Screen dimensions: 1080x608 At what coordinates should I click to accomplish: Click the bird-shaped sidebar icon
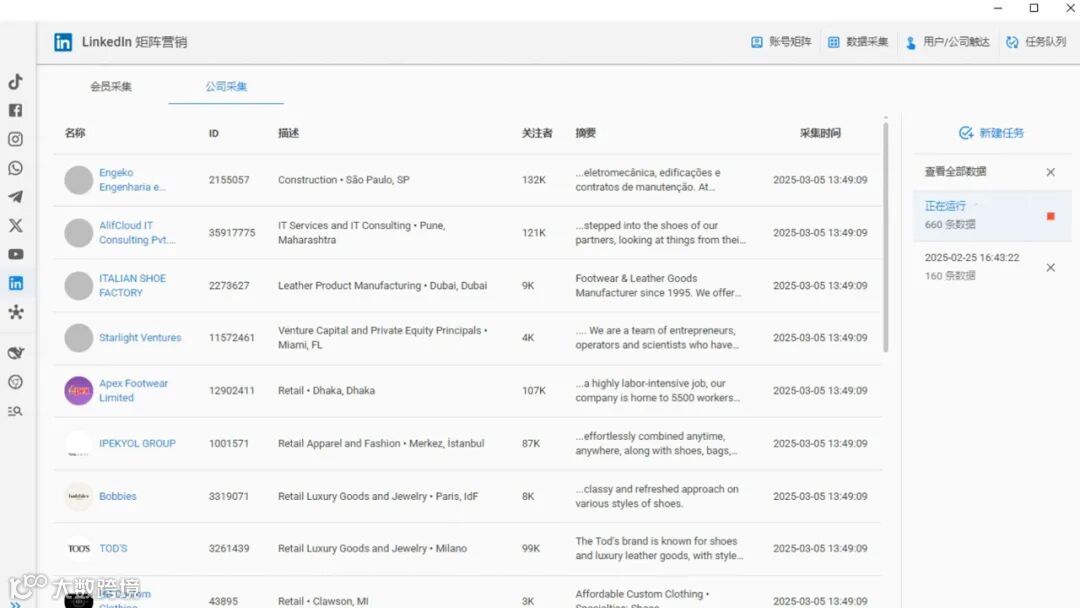[x=15, y=353]
